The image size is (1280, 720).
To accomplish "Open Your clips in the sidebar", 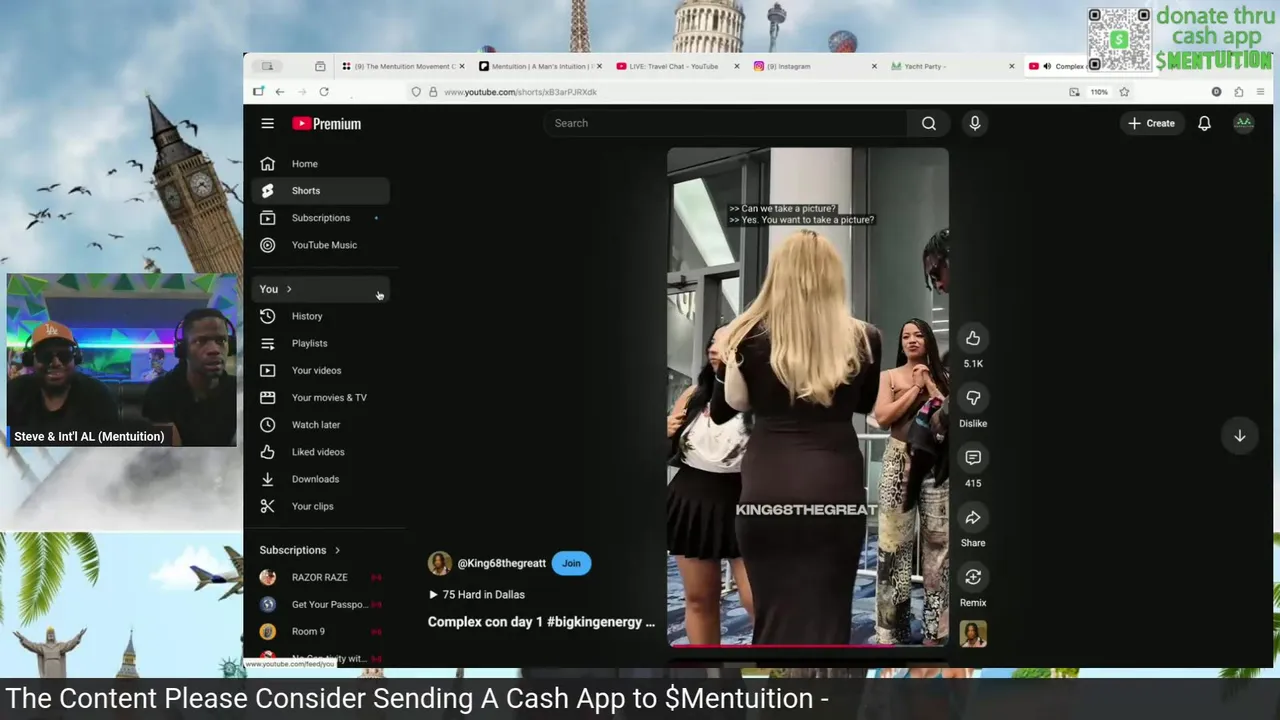I will [x=321, y=506].
